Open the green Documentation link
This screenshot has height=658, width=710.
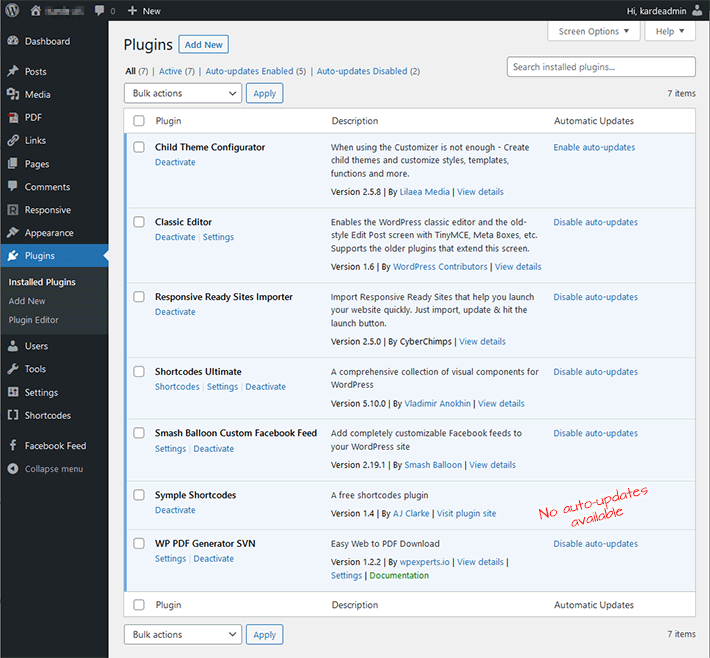(399, 575)
